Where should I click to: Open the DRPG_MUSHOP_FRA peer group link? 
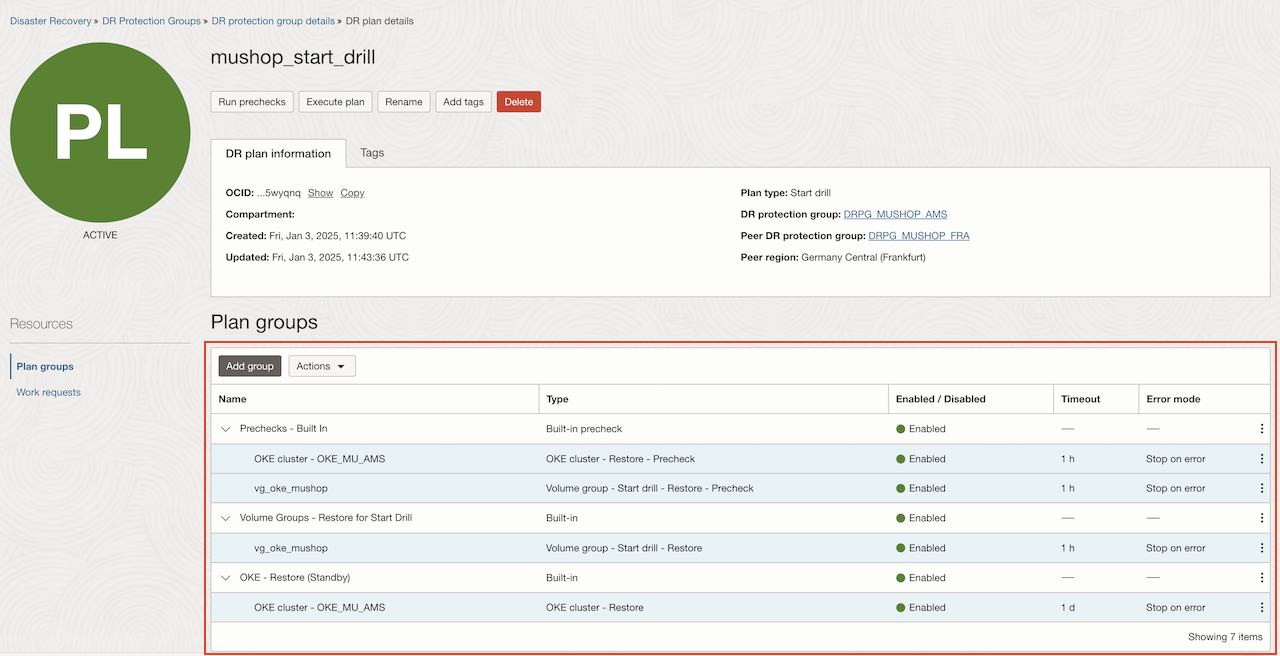919,236
